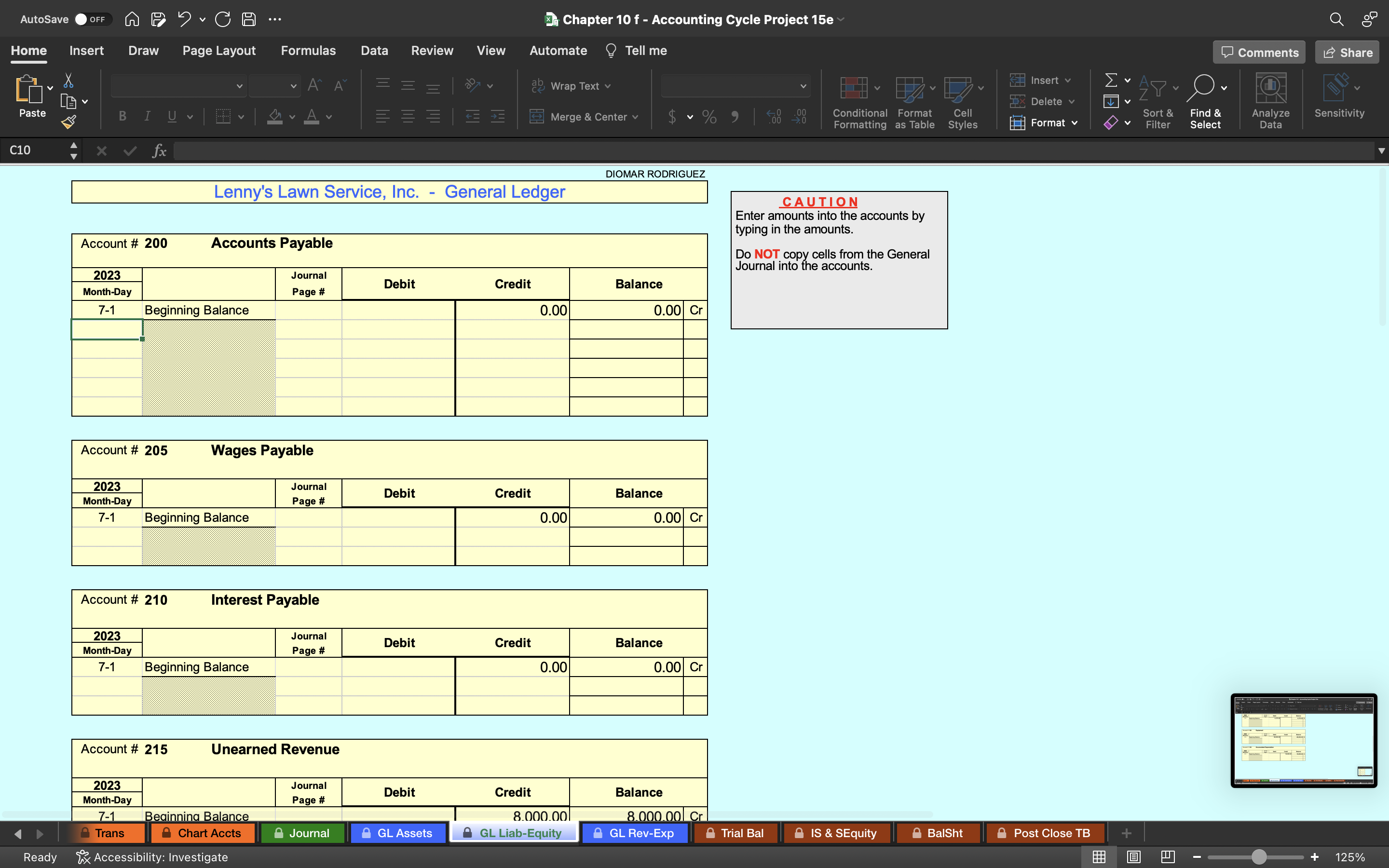Click the Clear eraser icon
1389x868 pixels.
click(x=1111, y=122)
